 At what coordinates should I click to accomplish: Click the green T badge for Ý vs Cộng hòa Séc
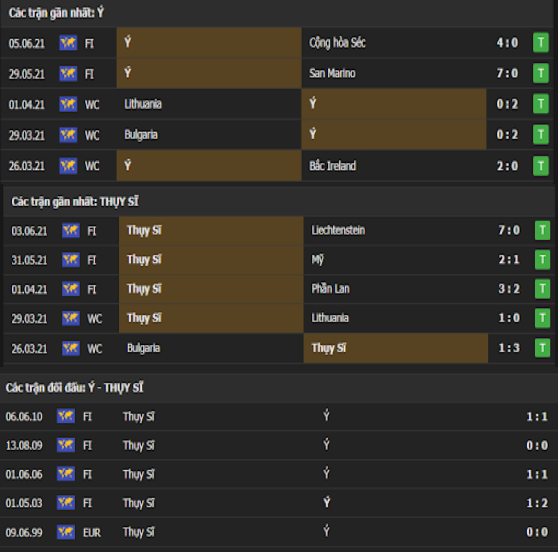pyautogui.click(x=541, y=43)
